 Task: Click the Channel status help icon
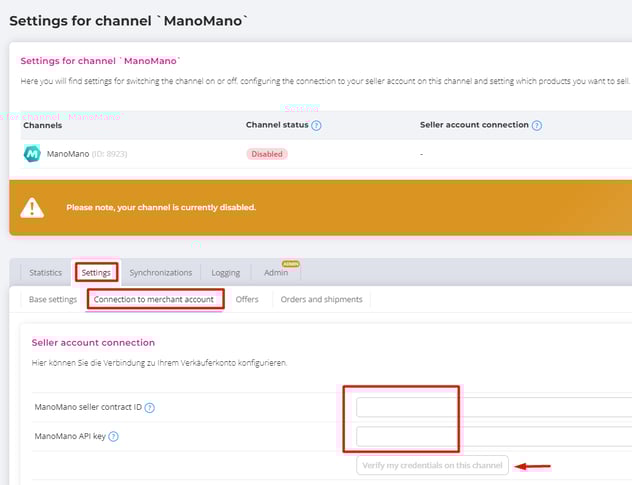pyautogui.click(x=316, y=125)
